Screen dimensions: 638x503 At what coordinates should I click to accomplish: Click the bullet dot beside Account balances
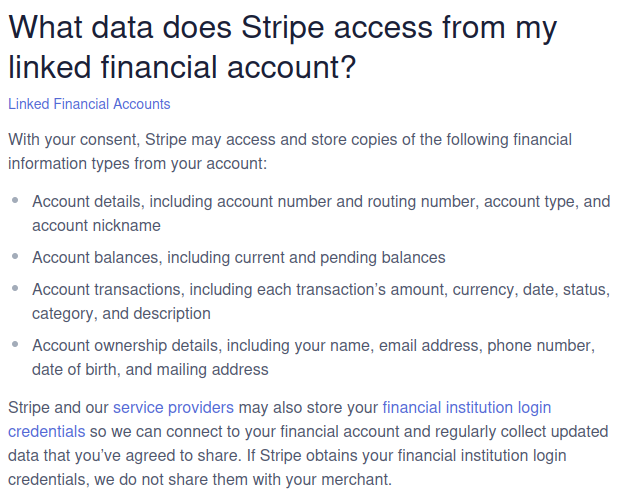[15, 257]
